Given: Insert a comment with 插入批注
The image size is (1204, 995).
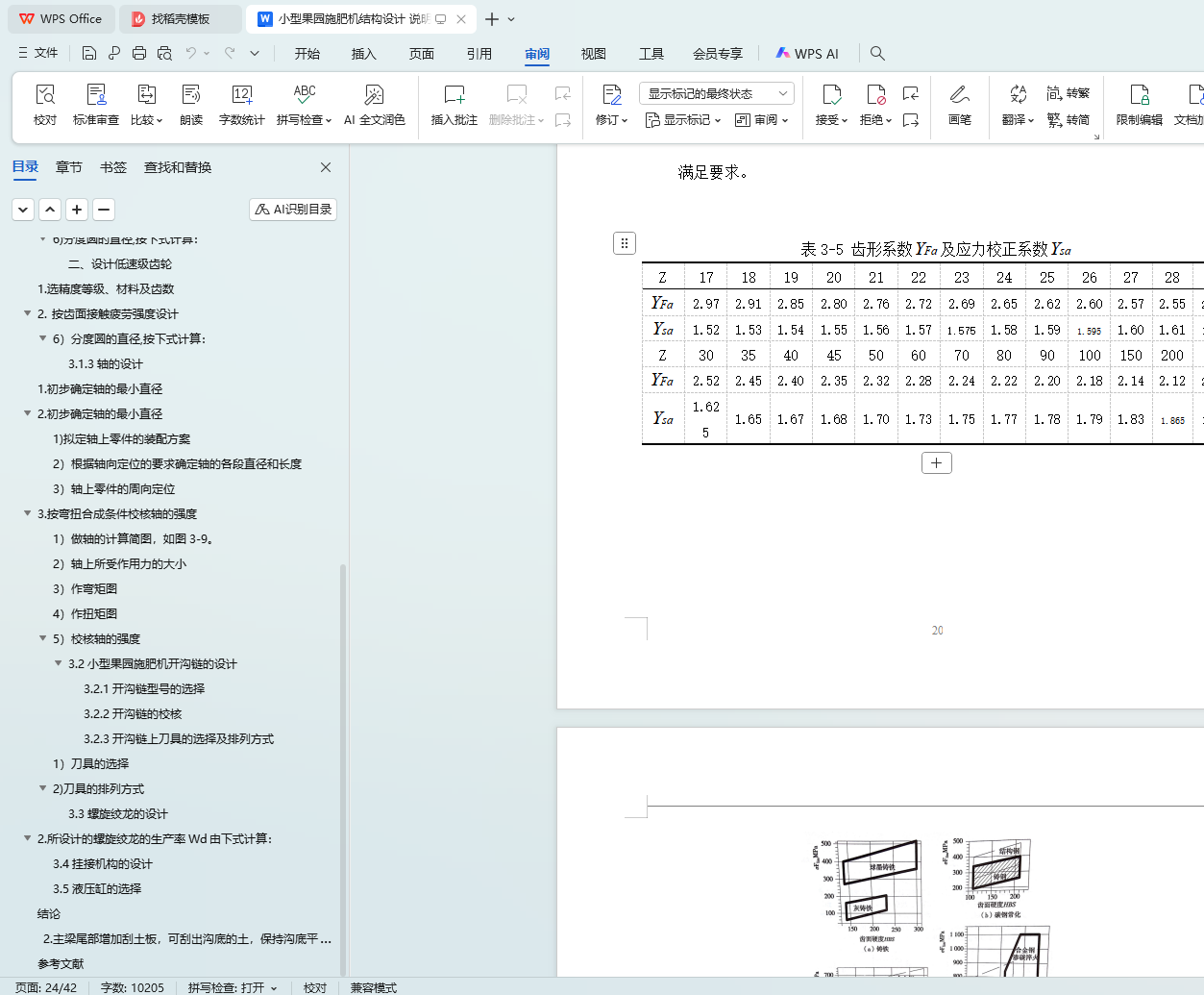Looking at the screenshot, I should coord(455,105).
